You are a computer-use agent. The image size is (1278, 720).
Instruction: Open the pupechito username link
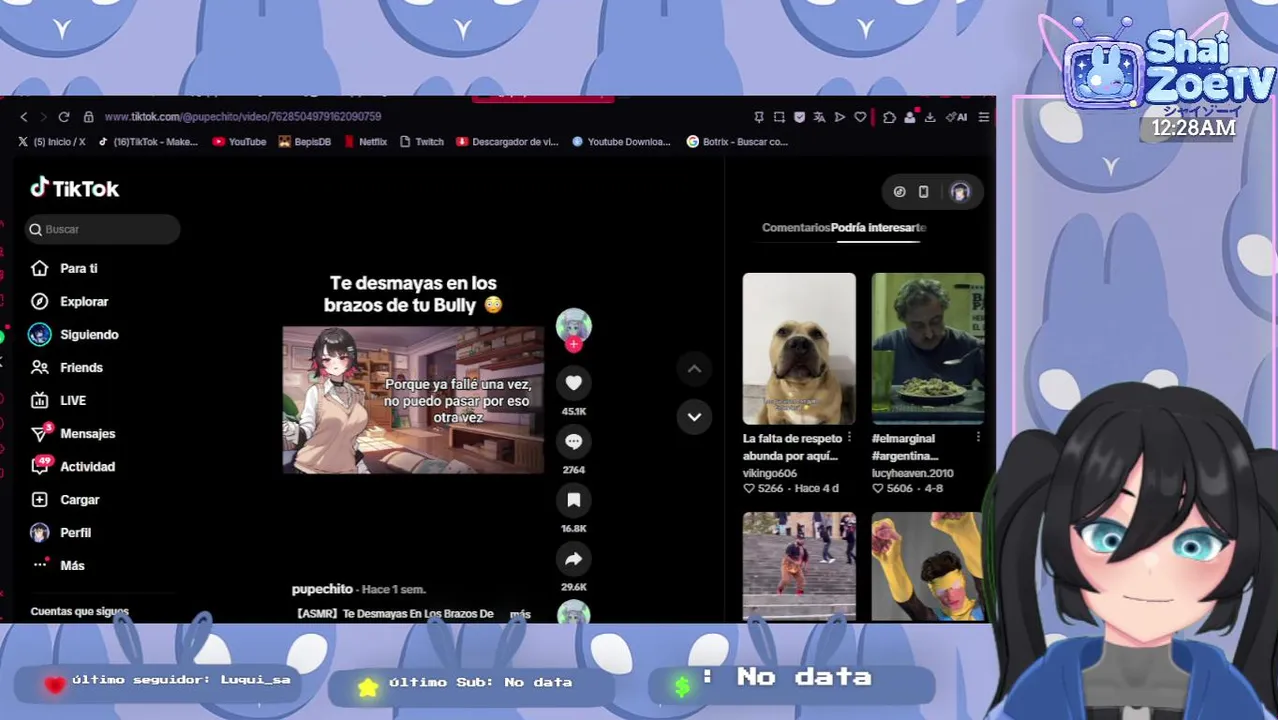point(322,589)
